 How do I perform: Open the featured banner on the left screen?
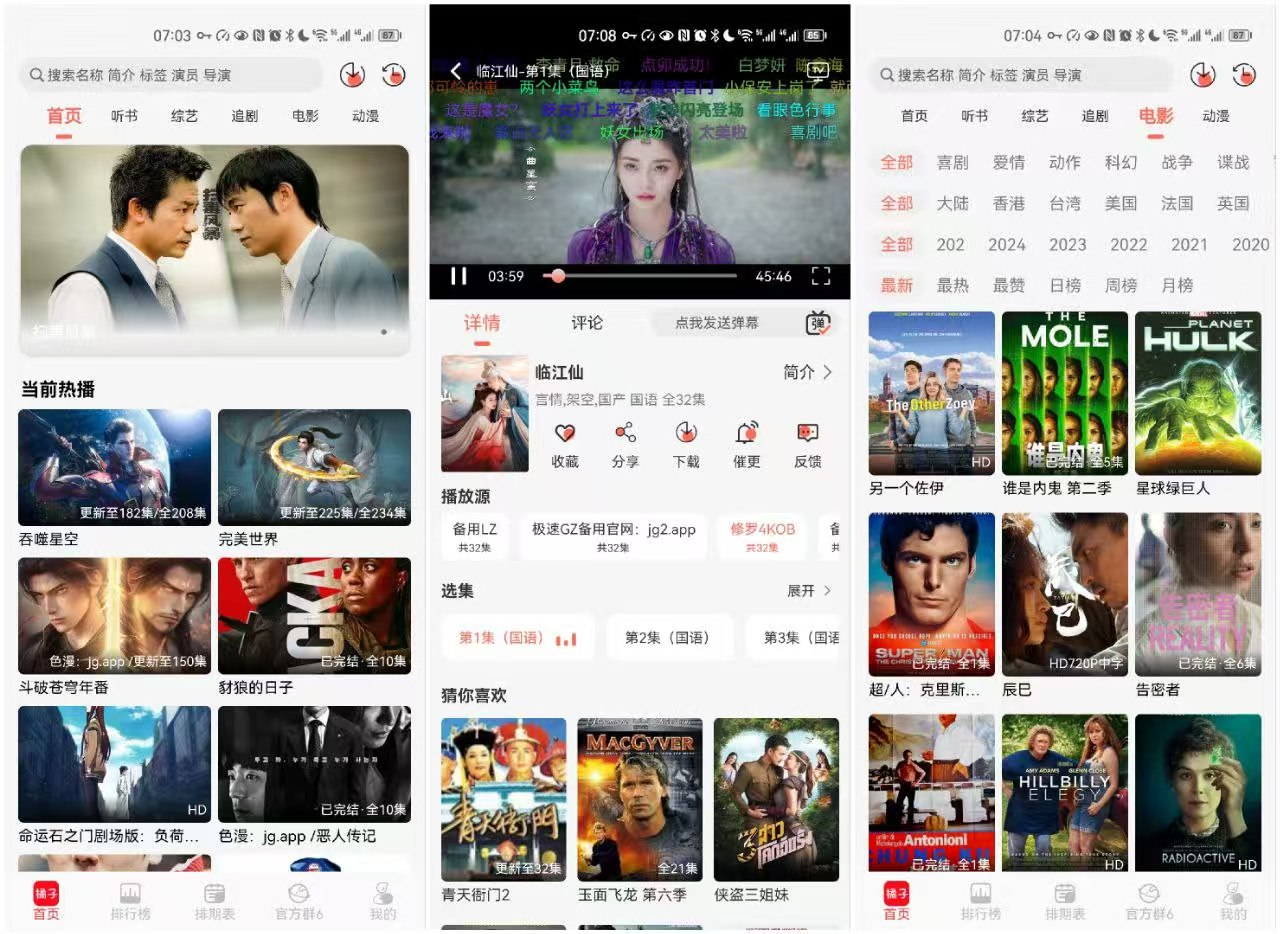(x=215, y=249)
